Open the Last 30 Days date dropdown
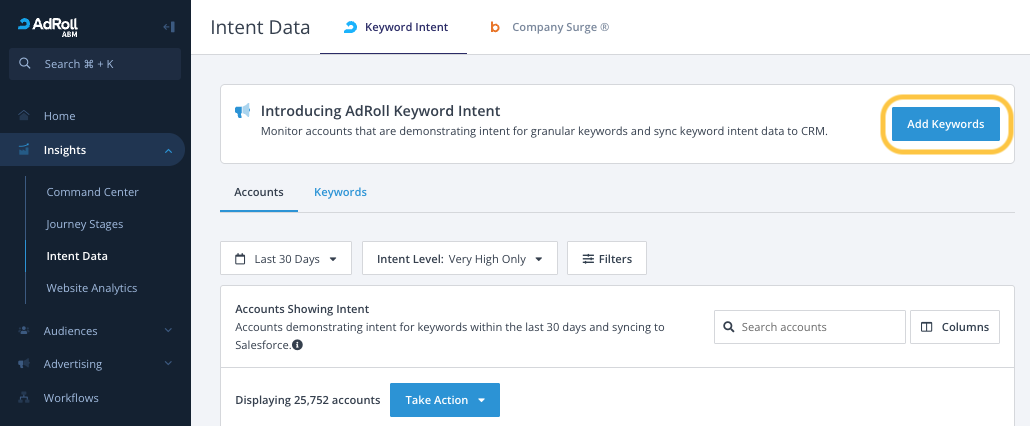Image resolution: width=1030 pixels, height=426 pixels. pyautogui.click(x=285, y=259)
